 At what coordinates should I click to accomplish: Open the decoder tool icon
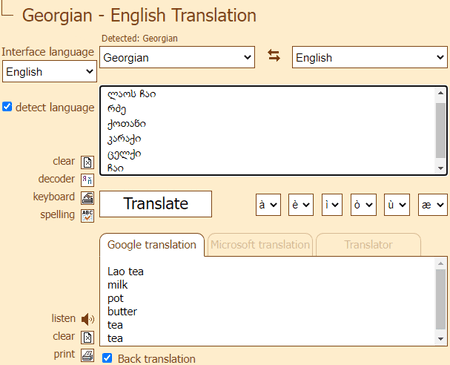(x=87, y=180)
